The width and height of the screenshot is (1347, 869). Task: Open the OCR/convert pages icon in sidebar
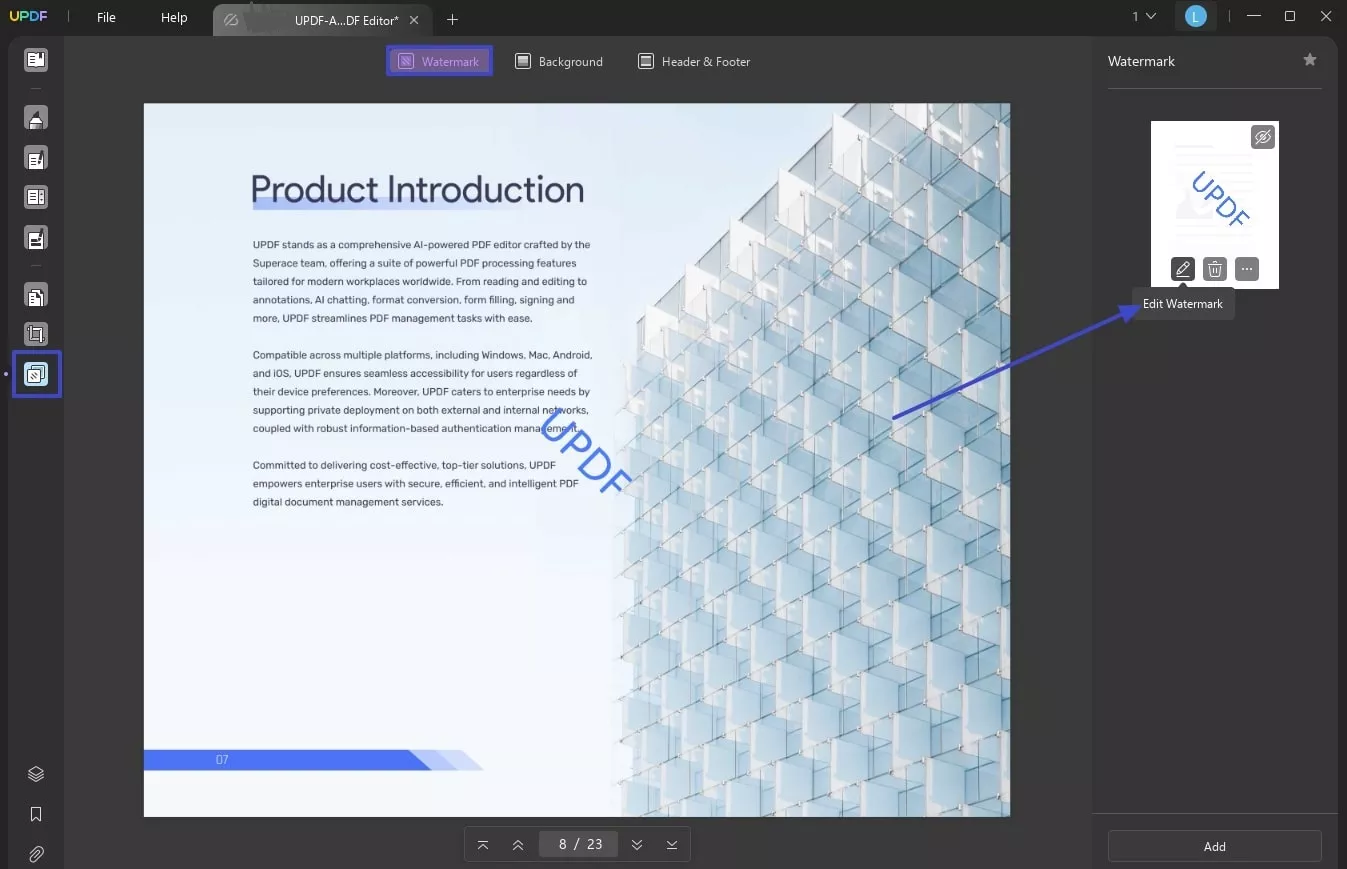click(36, 296)
